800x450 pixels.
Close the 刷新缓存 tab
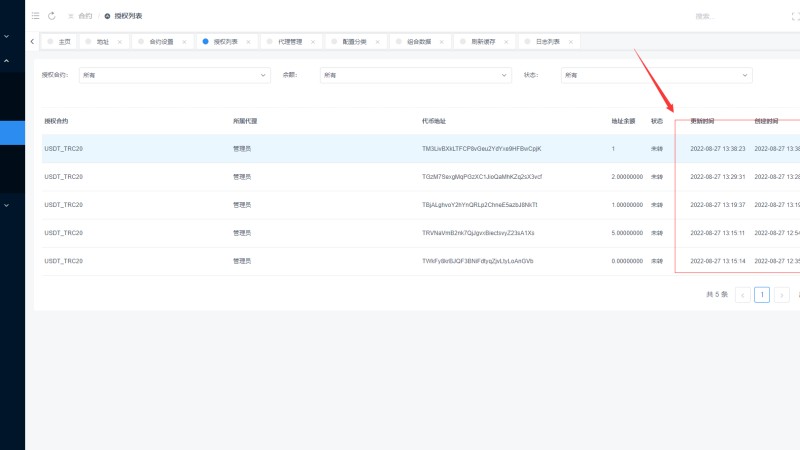pyautogui.click(x=506, y=42)
